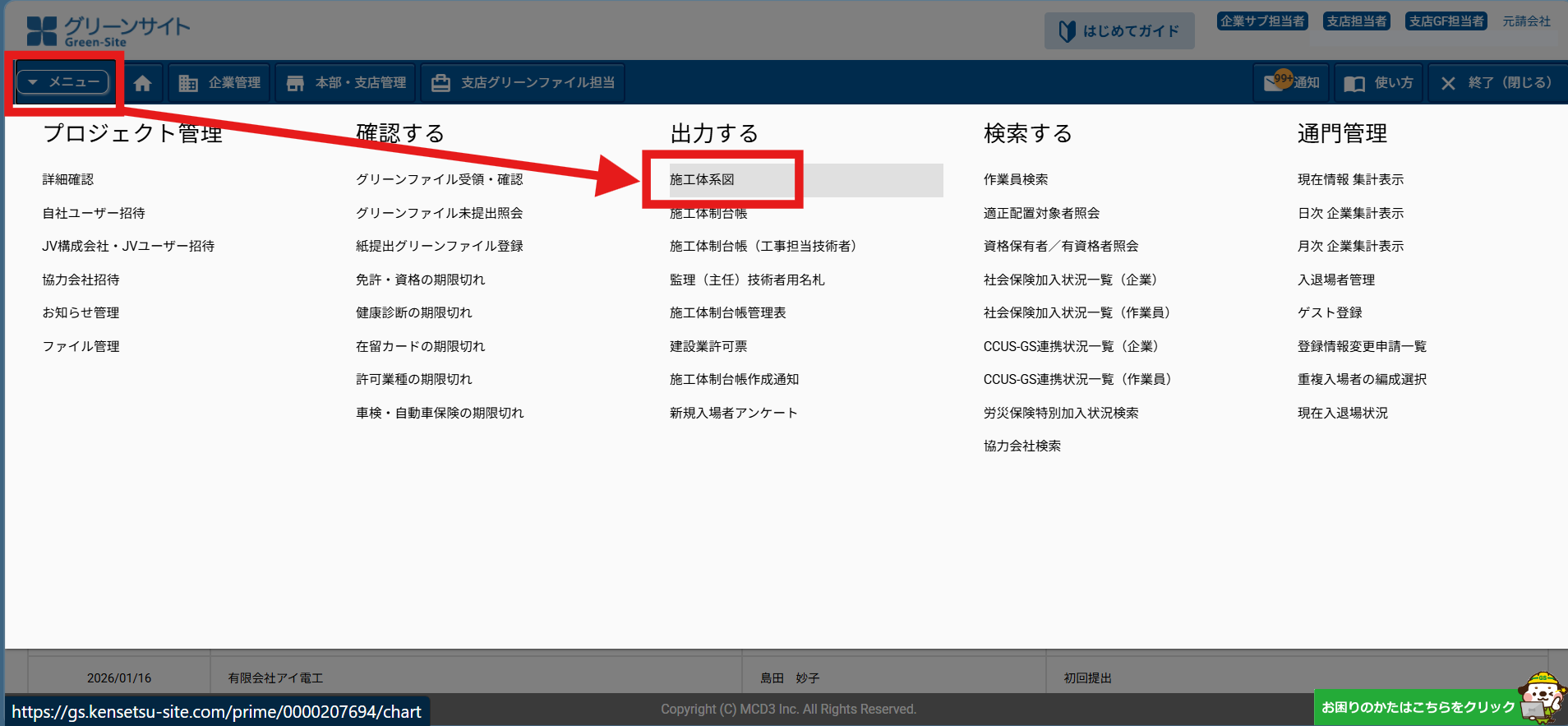1568x726 pixels.
Task: Click the home icon in navigation bar
Action: tap(142, 83)
